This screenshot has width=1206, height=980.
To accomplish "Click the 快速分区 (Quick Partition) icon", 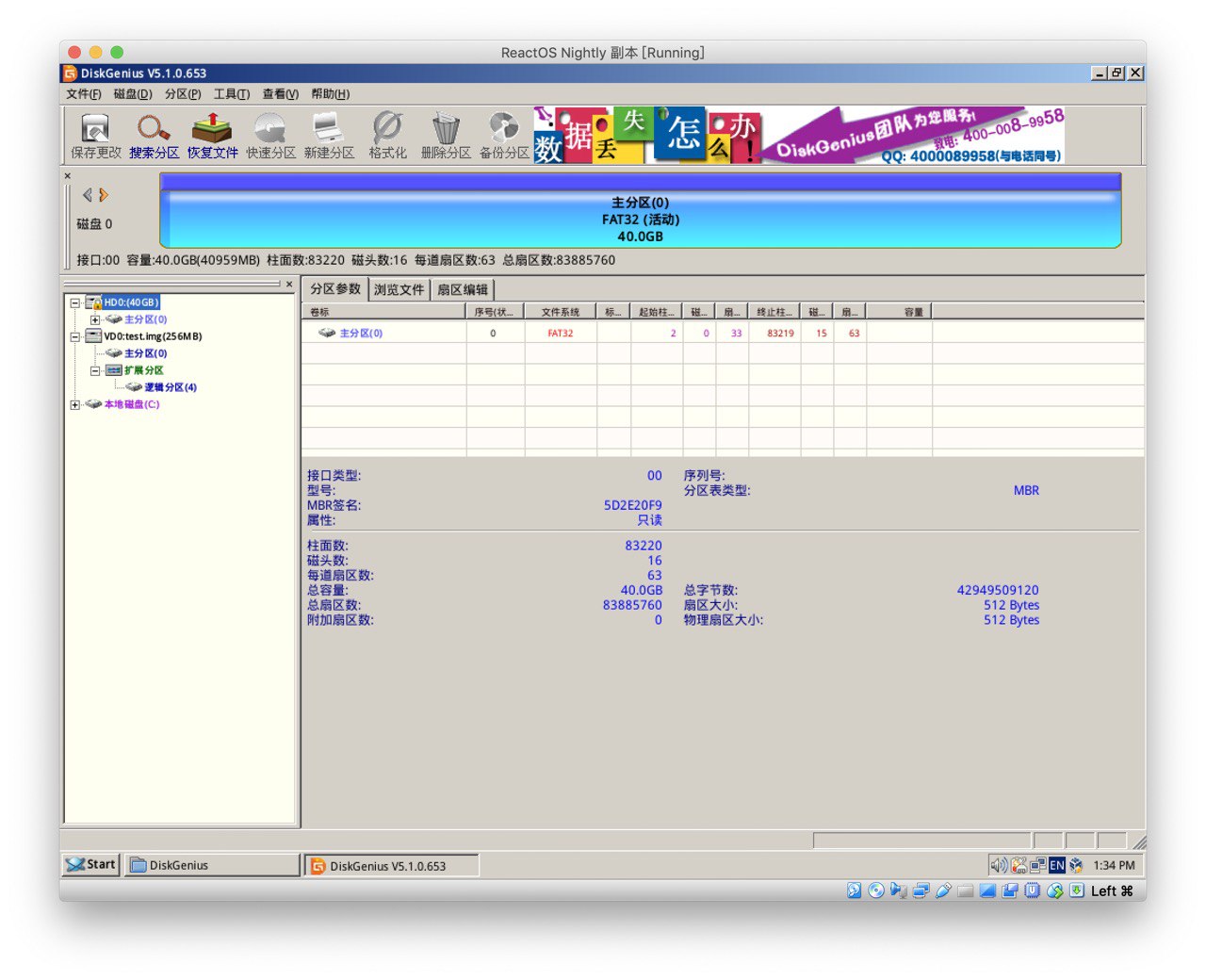I will pos(270,136).
